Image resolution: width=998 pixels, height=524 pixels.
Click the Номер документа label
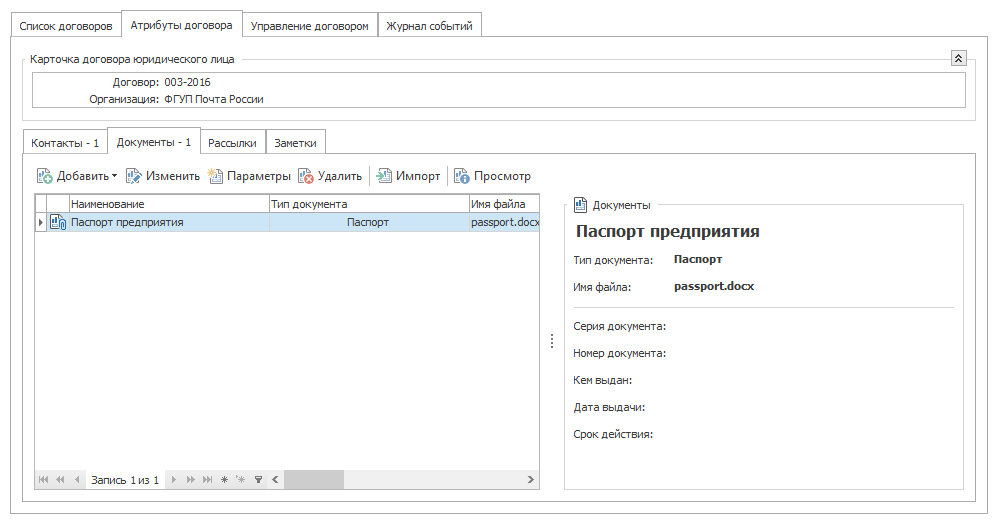coord(619,353)
